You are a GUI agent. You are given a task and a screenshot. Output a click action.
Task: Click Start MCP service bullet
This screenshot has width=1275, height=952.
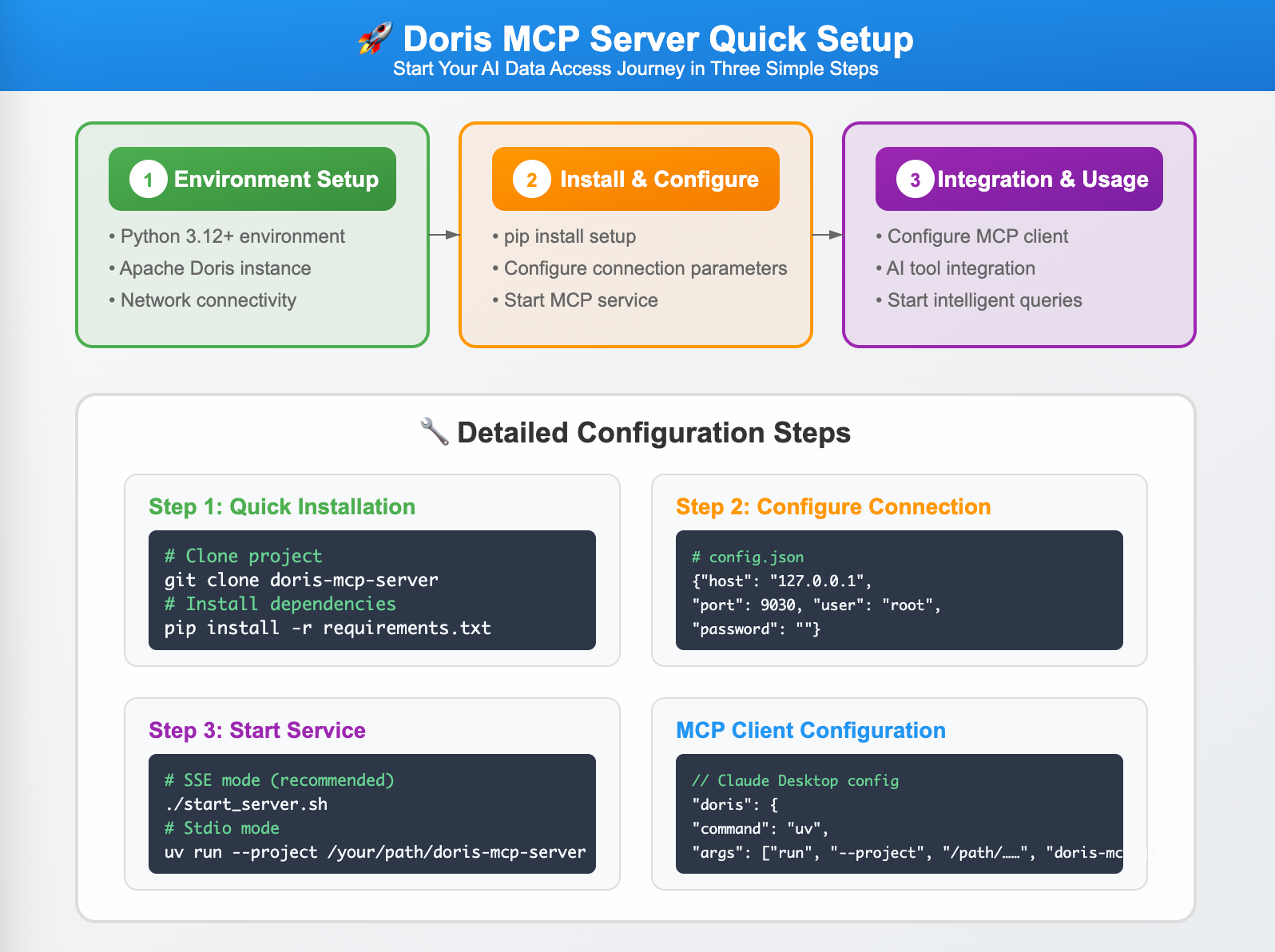point(575,300)
